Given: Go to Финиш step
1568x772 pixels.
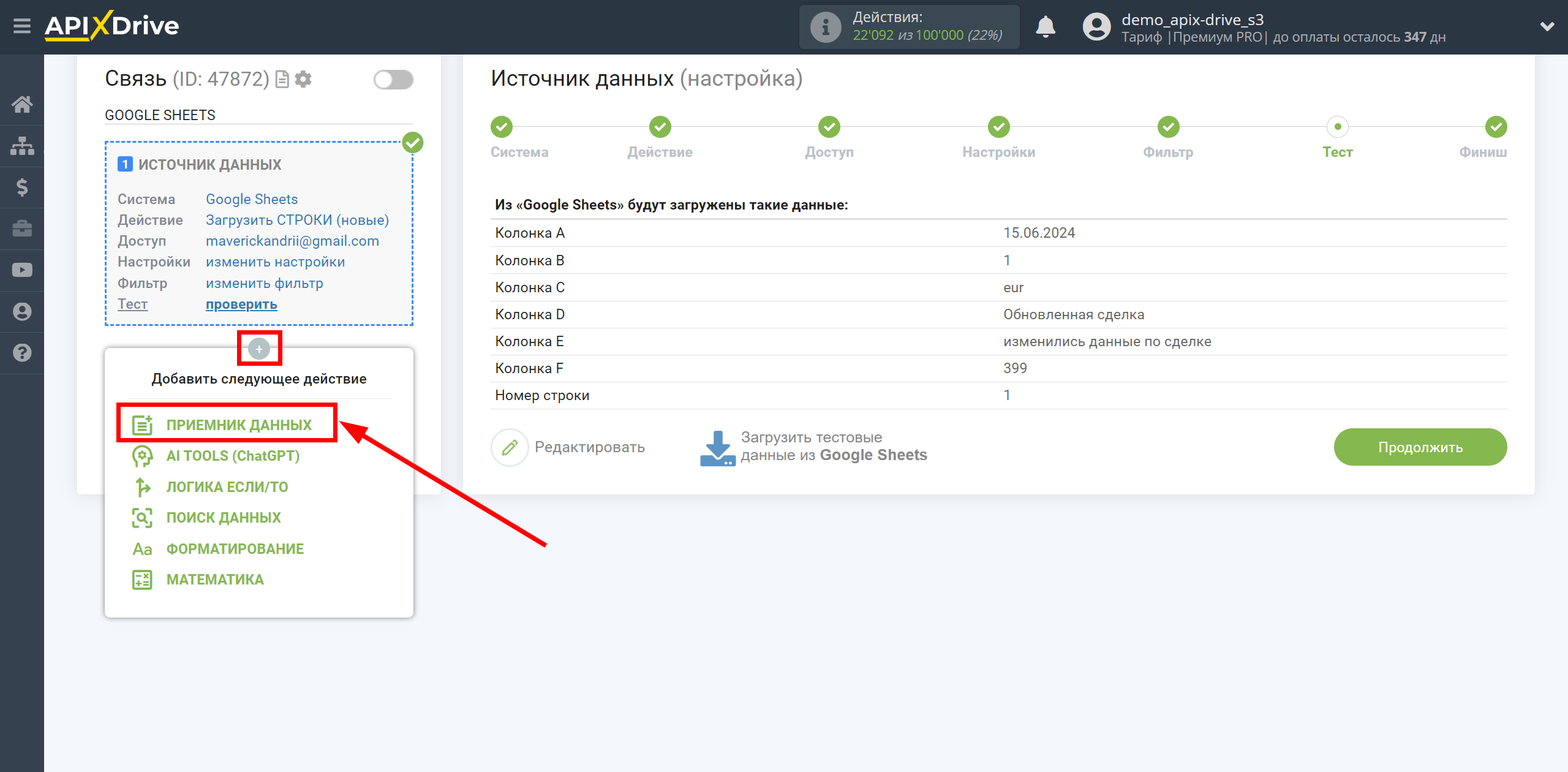Looking at the screenshot, I should pyautogui.click(x=1496, y=127).
